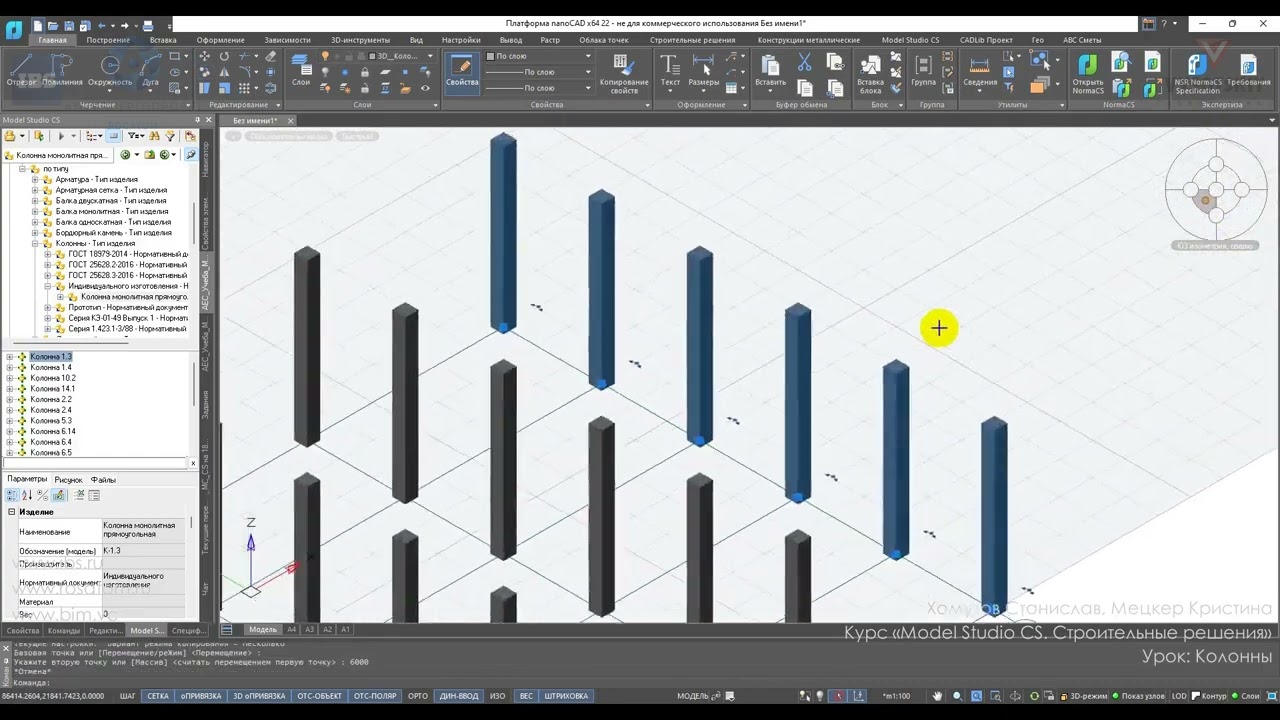Click the Контур status button

(x=1209, y=696)
